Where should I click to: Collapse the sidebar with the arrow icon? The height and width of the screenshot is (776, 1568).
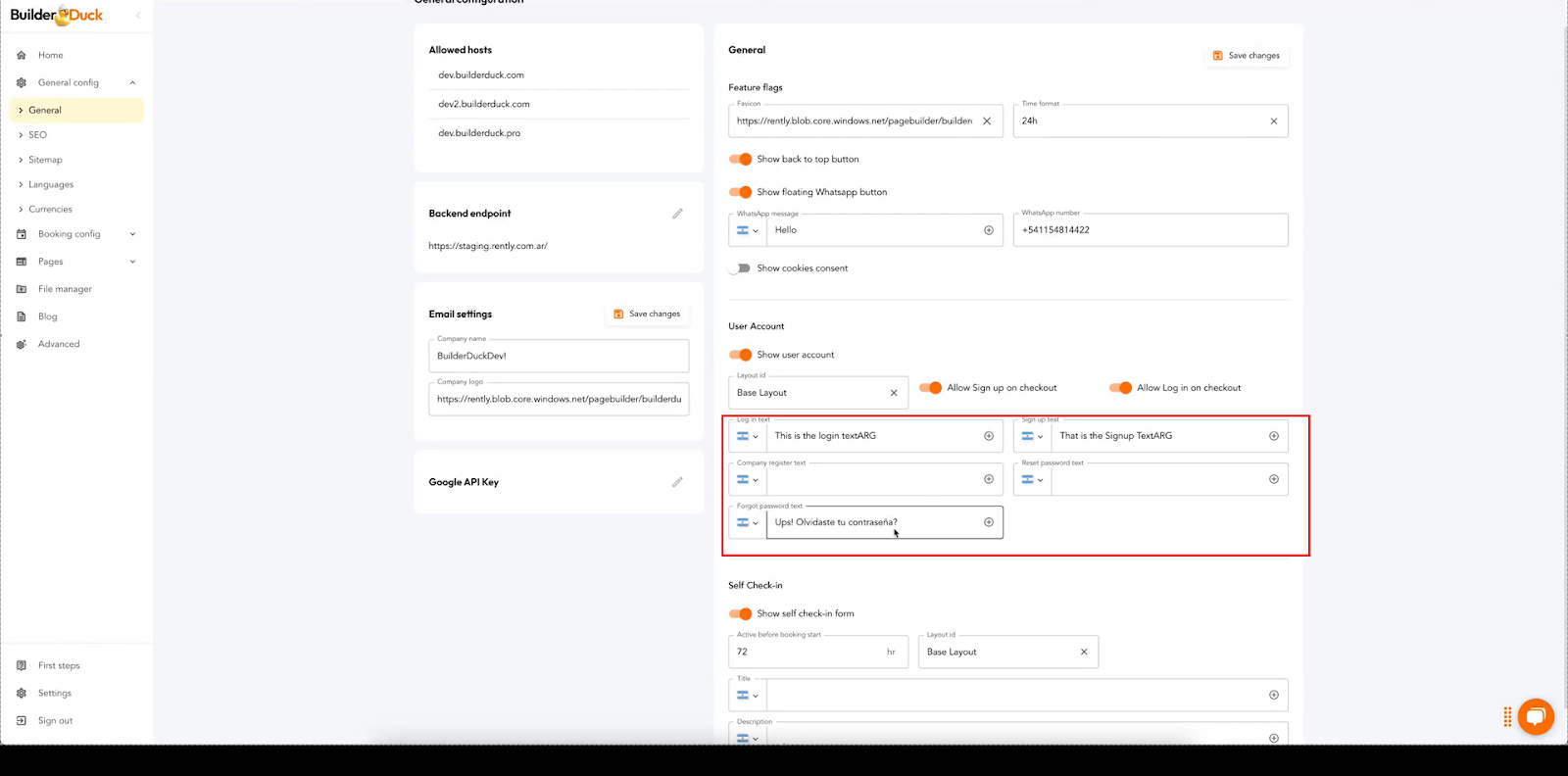tap(138, 16)
